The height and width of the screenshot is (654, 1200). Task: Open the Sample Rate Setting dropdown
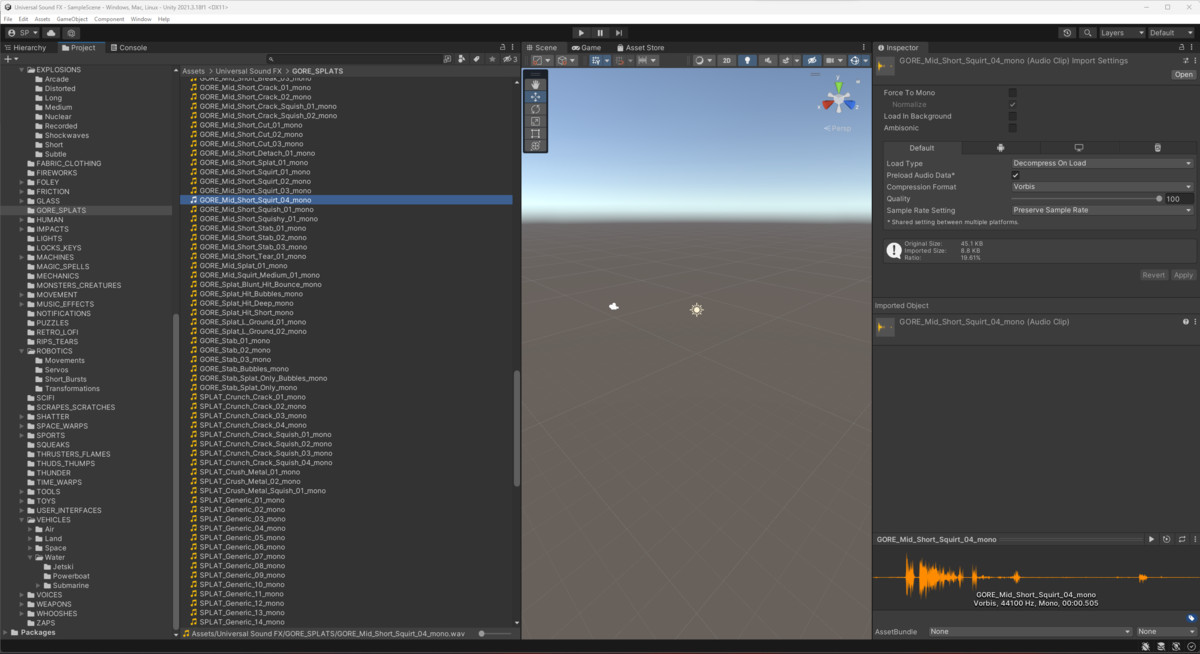(x=1102, y=210)
